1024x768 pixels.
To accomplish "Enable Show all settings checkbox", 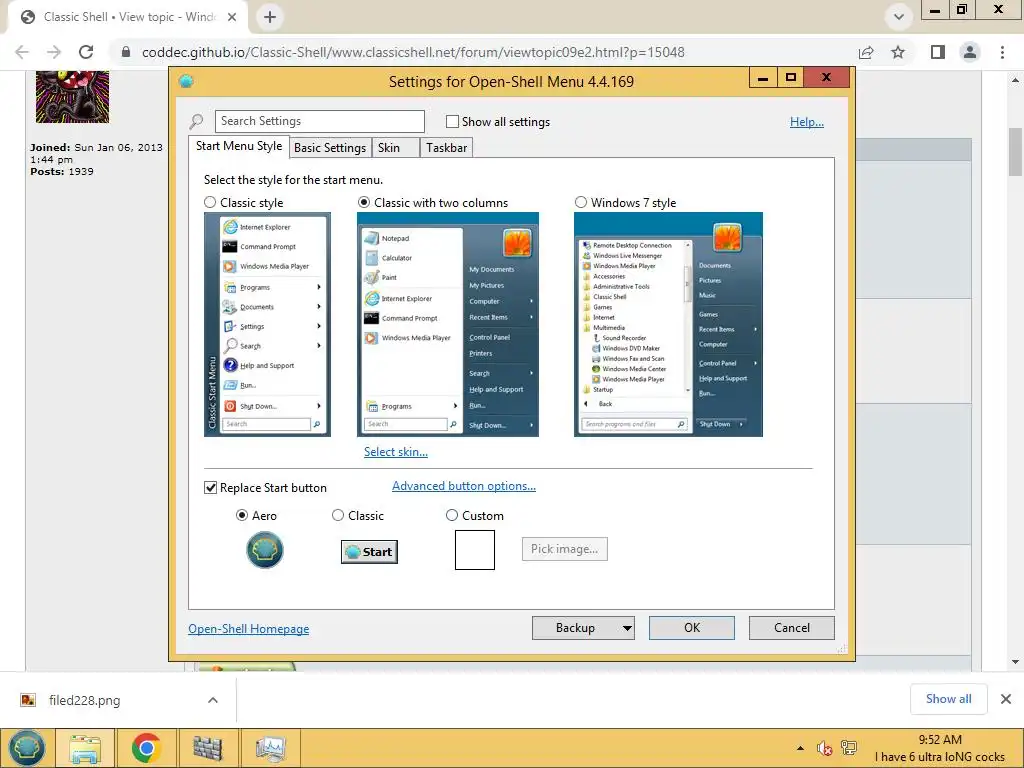I will (x=452, y=121).
